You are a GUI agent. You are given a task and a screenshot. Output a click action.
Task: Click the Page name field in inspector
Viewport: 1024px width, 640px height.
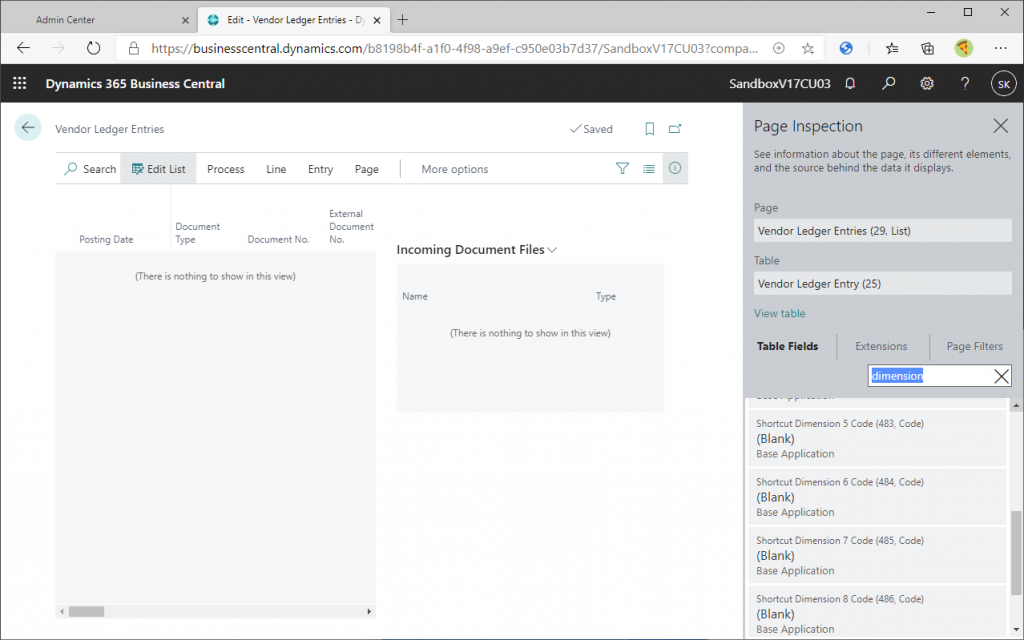coord(882,231)
